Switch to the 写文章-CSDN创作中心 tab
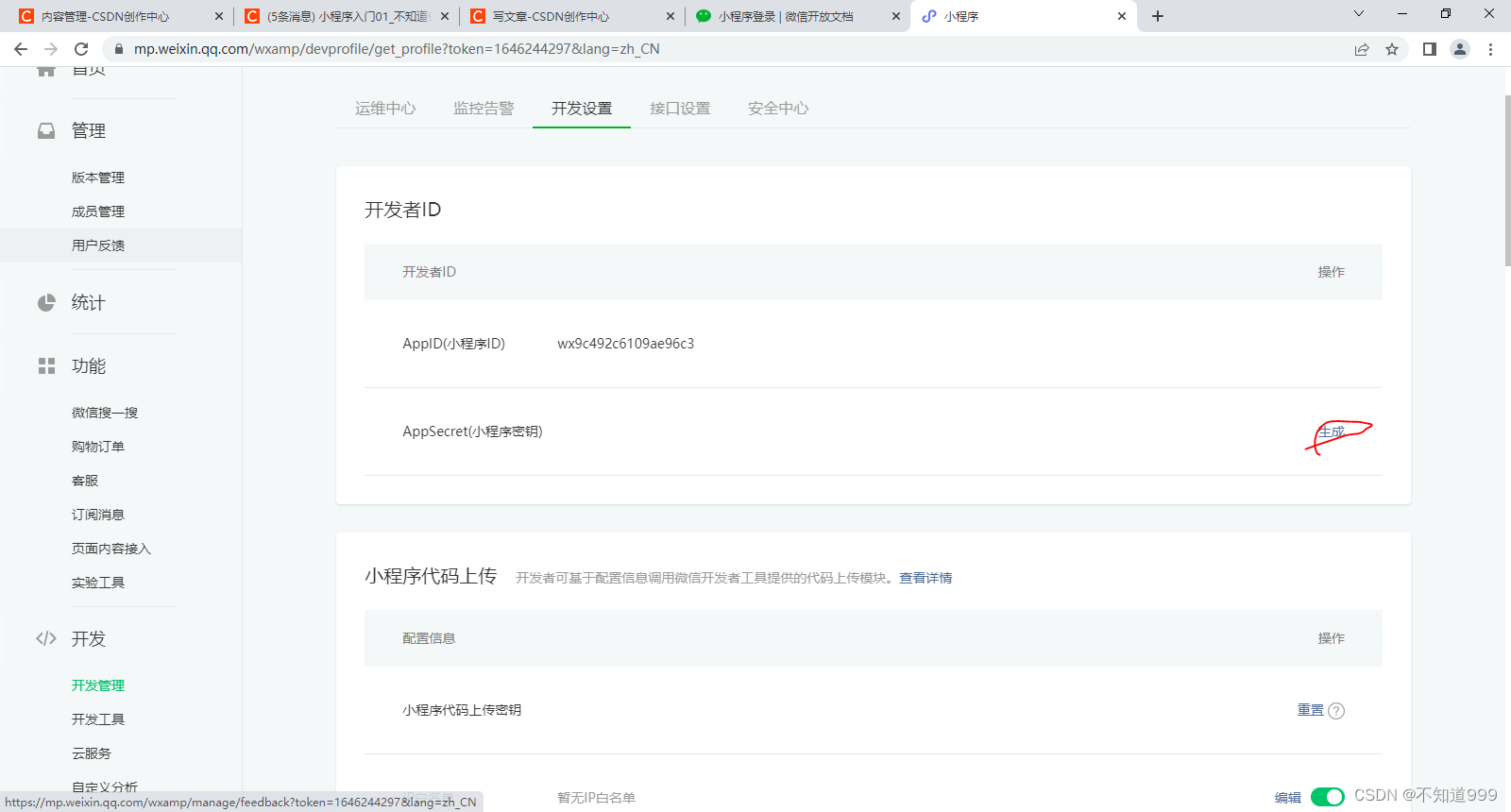The image size is (1511, 812). (552, 16)
